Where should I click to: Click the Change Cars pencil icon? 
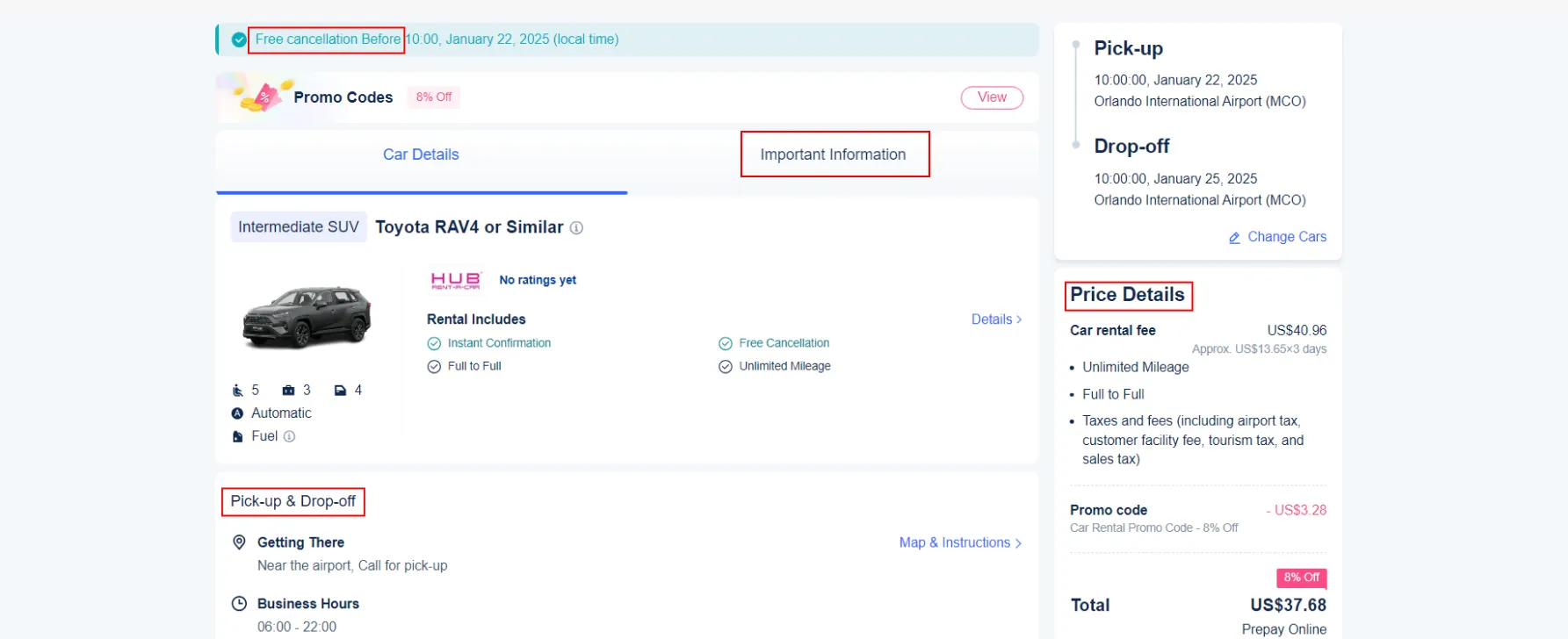coord(1234,238)
